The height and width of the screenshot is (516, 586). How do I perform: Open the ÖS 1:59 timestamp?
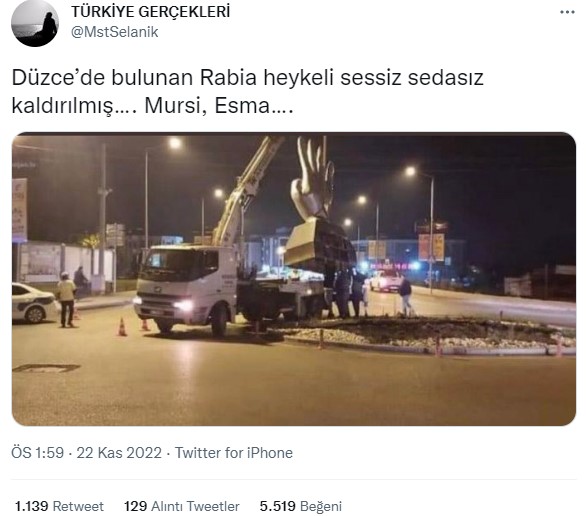point(37,453)
